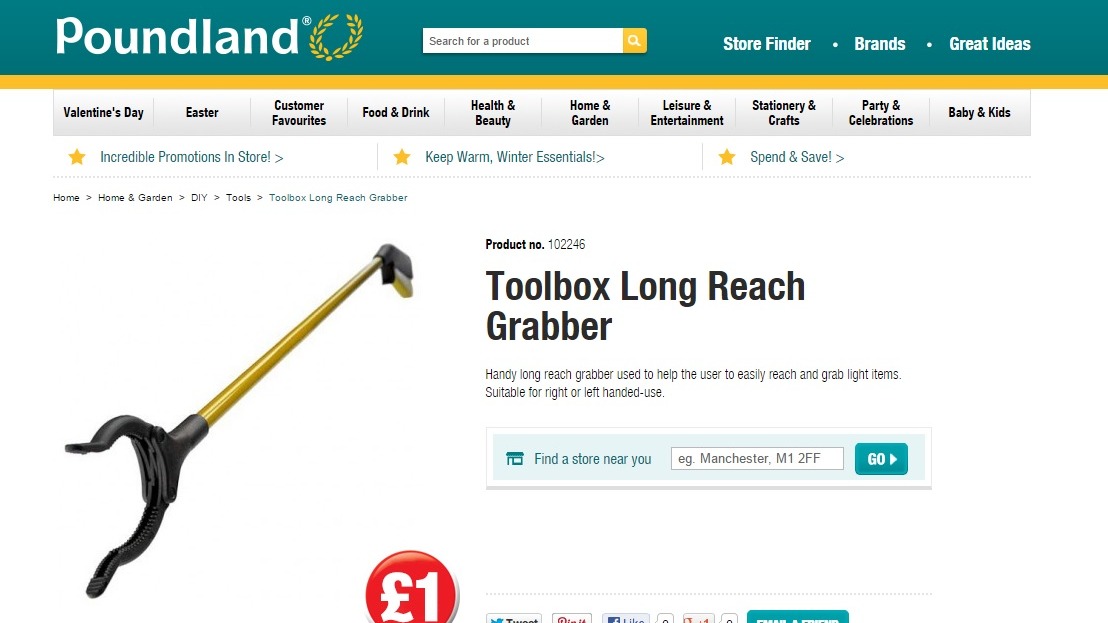Click the Poundland logo
The width and height of the screenshot is (1108, 623).
210,37
